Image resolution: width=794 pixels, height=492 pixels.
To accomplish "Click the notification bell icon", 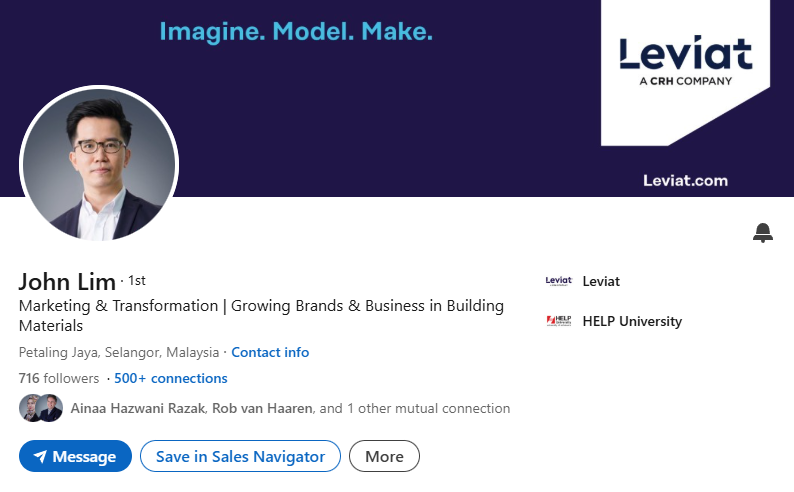I will (x=763, y=233).
